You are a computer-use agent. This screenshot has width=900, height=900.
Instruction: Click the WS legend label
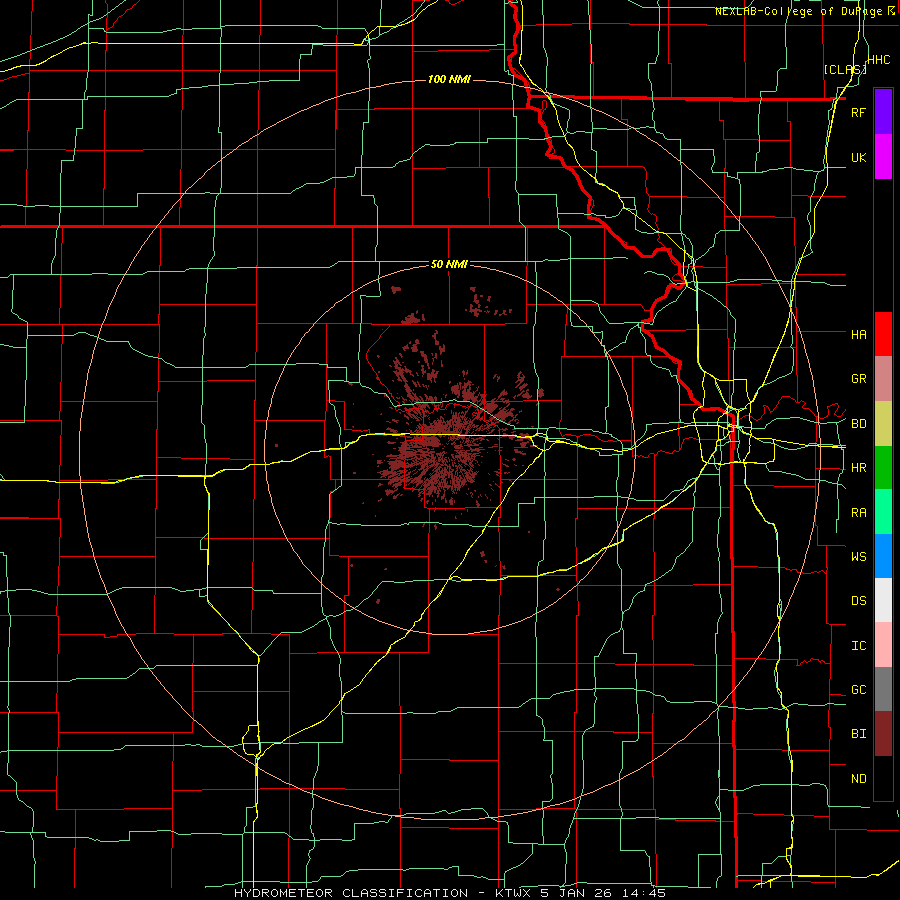pos(858,557)
